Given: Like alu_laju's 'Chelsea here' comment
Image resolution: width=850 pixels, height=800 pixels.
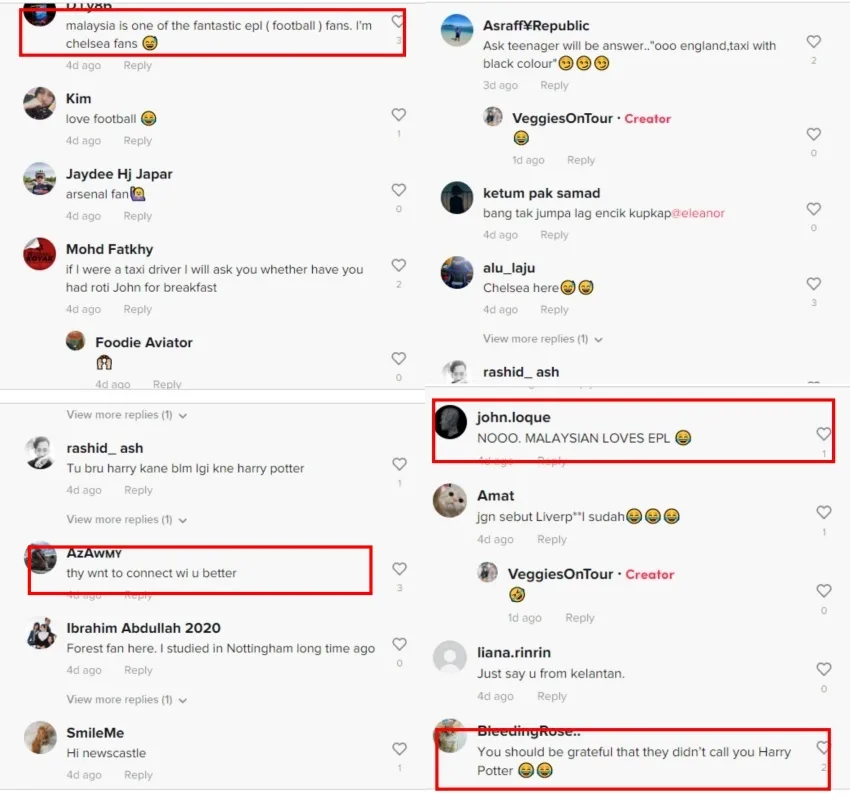Looking at the screenshot, I should pos(813,283).
